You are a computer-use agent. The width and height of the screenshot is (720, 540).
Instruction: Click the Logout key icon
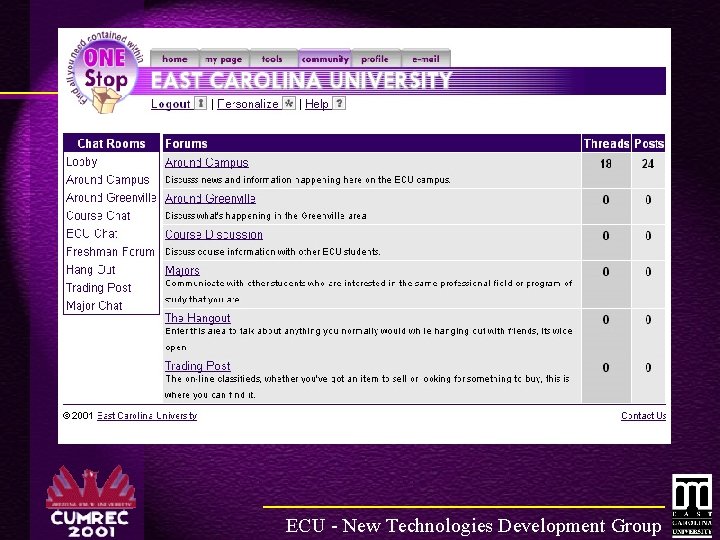201,103
